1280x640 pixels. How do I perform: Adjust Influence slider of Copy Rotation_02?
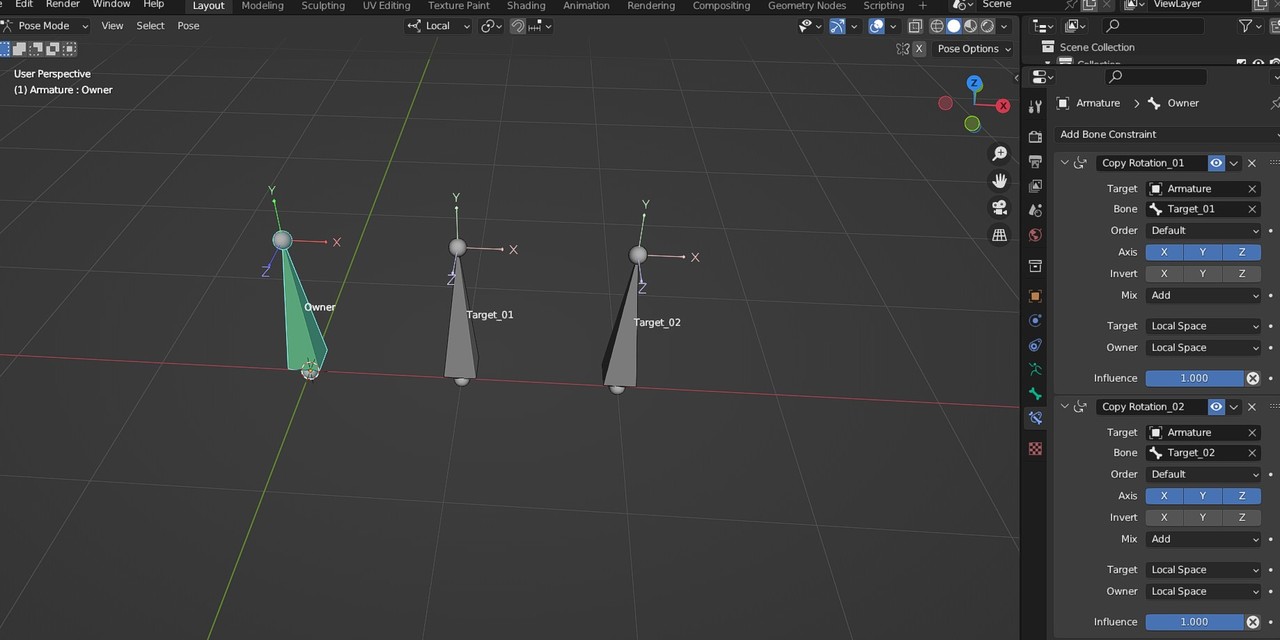1194,622
